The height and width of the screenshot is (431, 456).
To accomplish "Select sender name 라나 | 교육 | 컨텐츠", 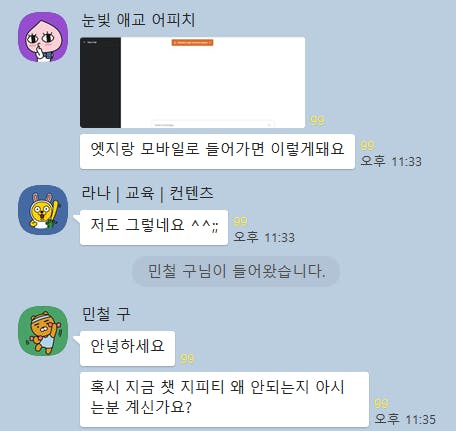I will 147,193.
